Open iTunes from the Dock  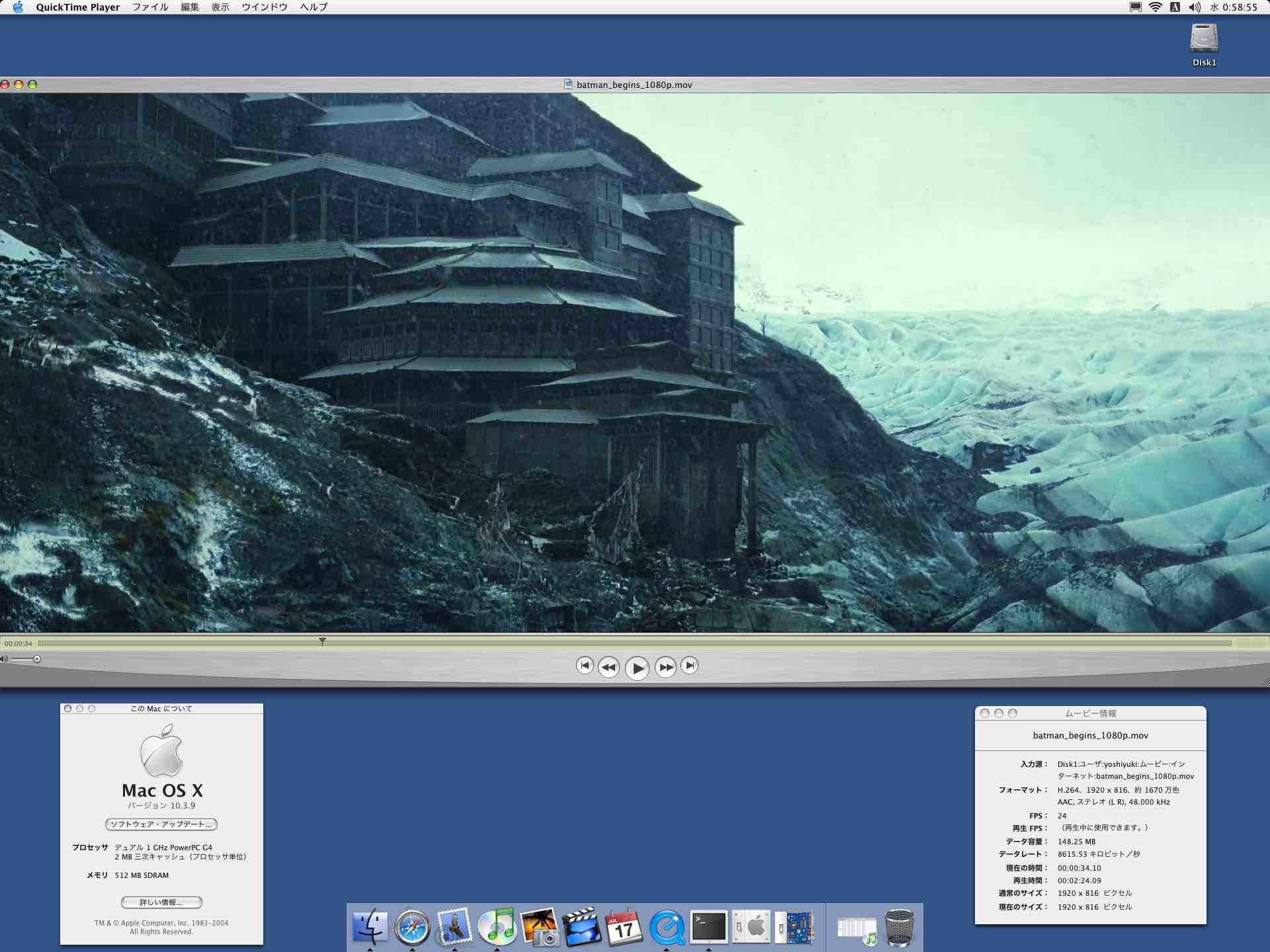(497, 927)
